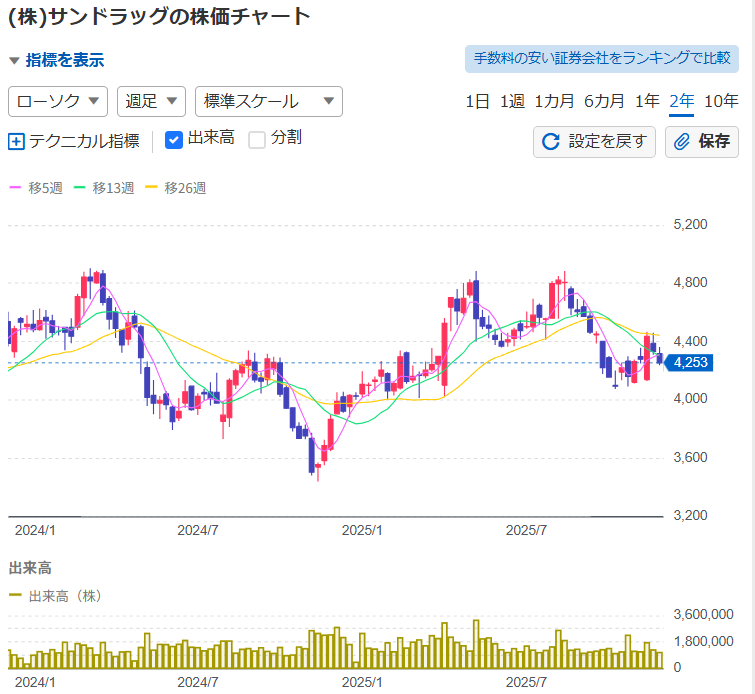Open the 週足 interval dropdown
The height and width of the screenshot is (694, 755).
click(151, 101)
